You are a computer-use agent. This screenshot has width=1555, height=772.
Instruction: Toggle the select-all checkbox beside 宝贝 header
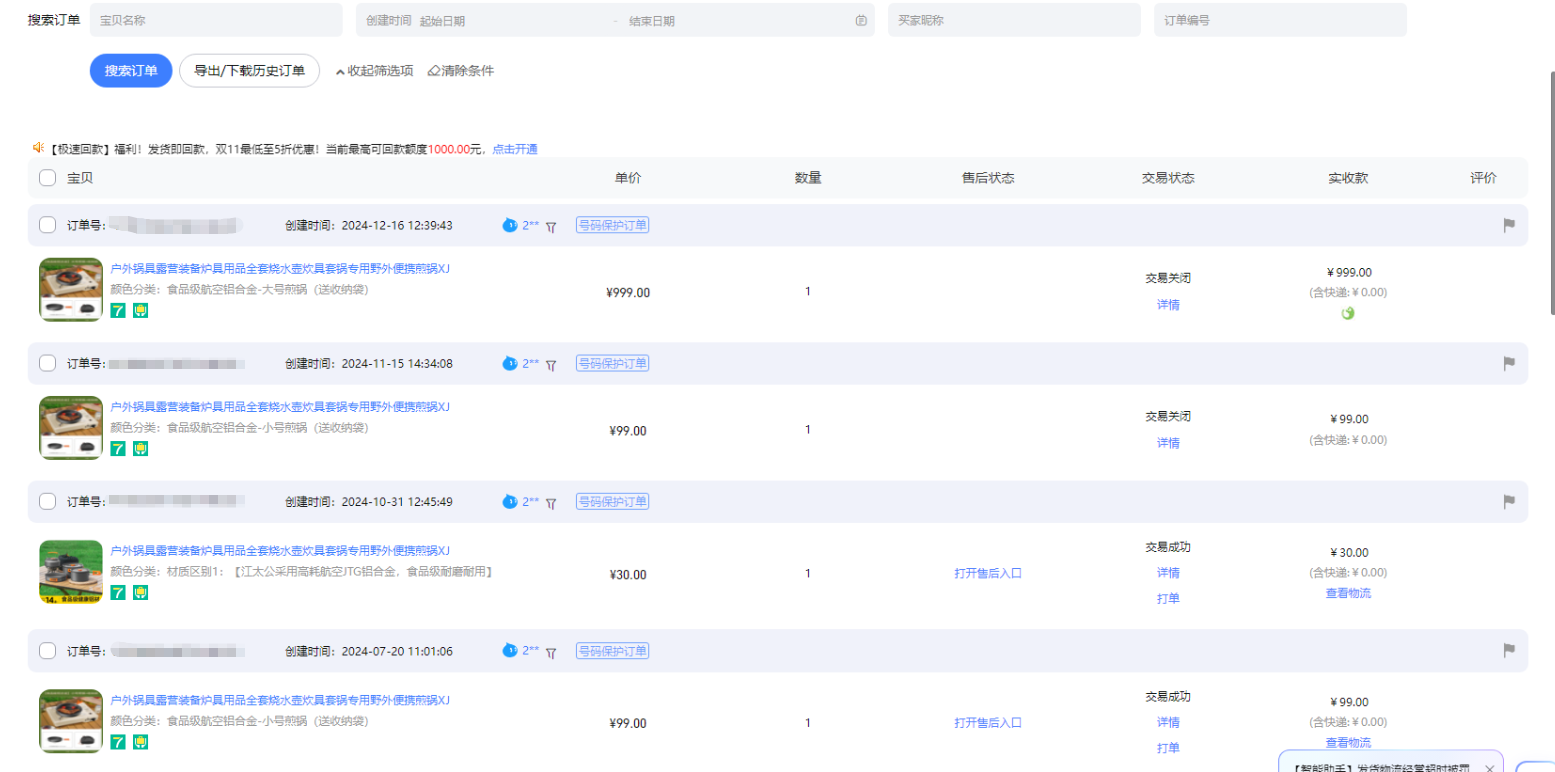[x=47, y=178]
